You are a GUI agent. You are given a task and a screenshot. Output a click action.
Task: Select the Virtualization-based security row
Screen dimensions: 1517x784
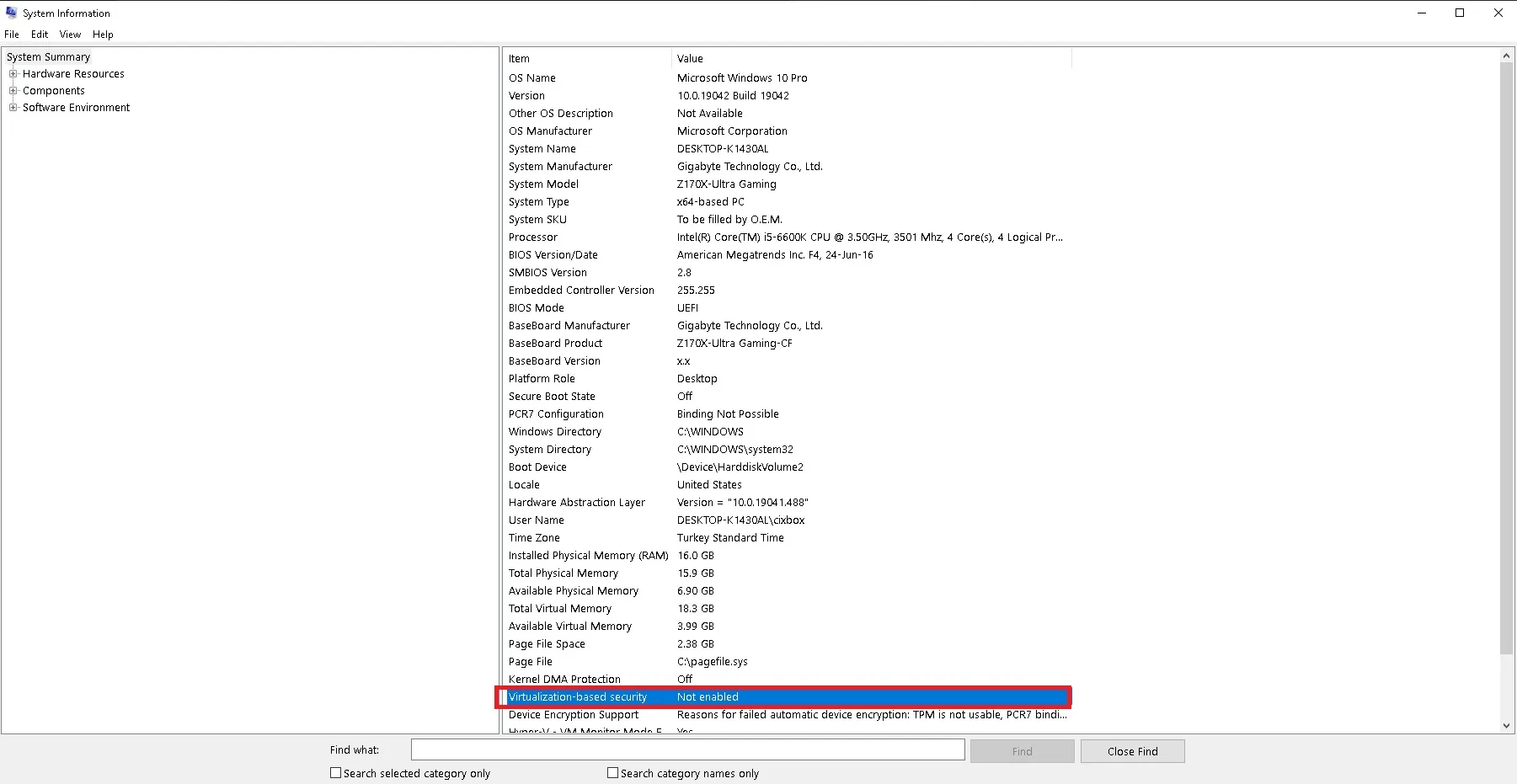point(788,697)
